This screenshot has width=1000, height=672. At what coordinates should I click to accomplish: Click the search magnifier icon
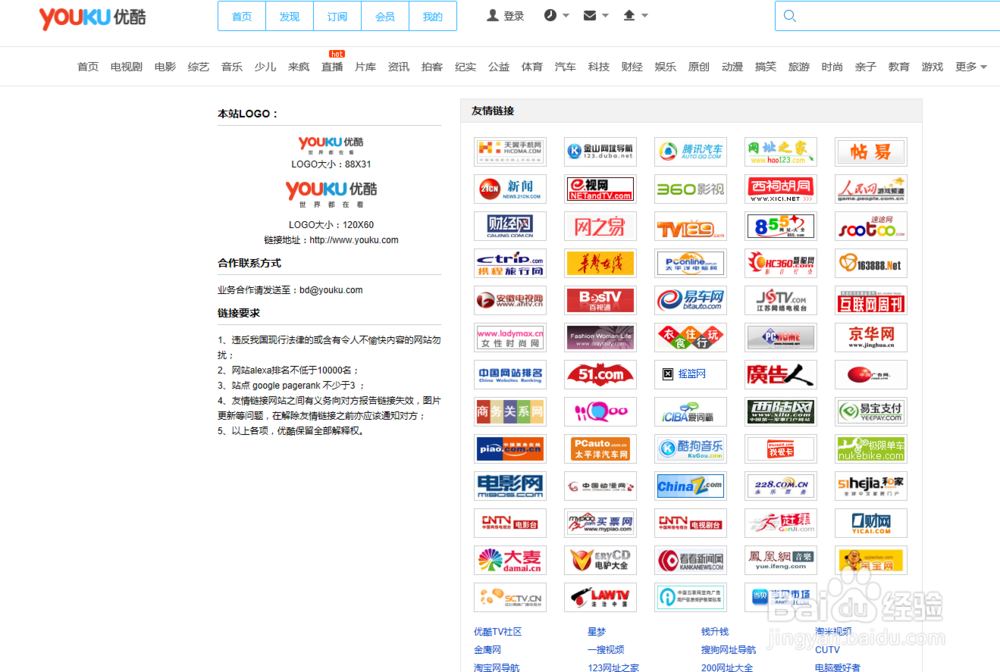790,16
